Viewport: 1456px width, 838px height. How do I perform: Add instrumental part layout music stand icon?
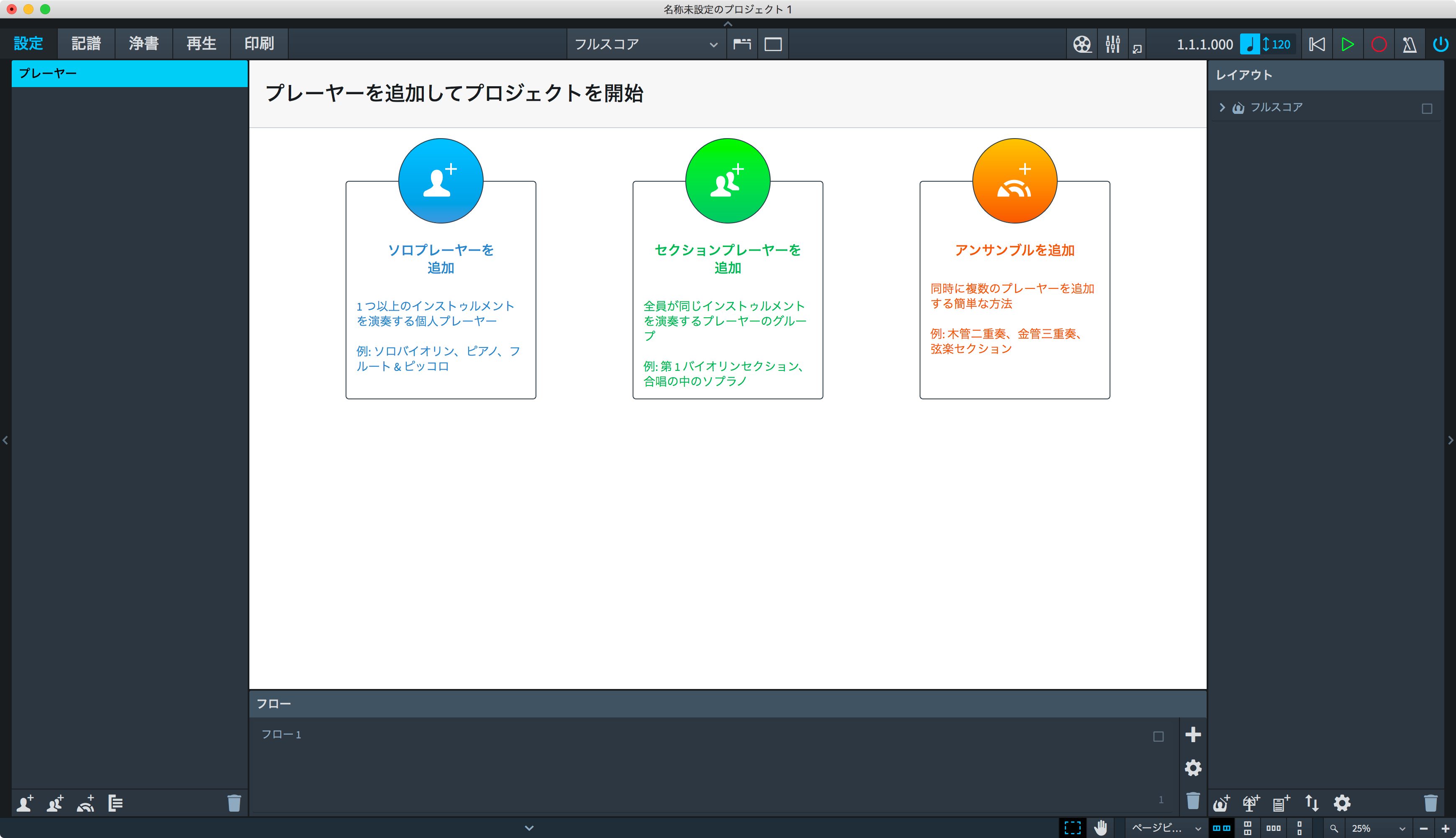pos(1251,803)
